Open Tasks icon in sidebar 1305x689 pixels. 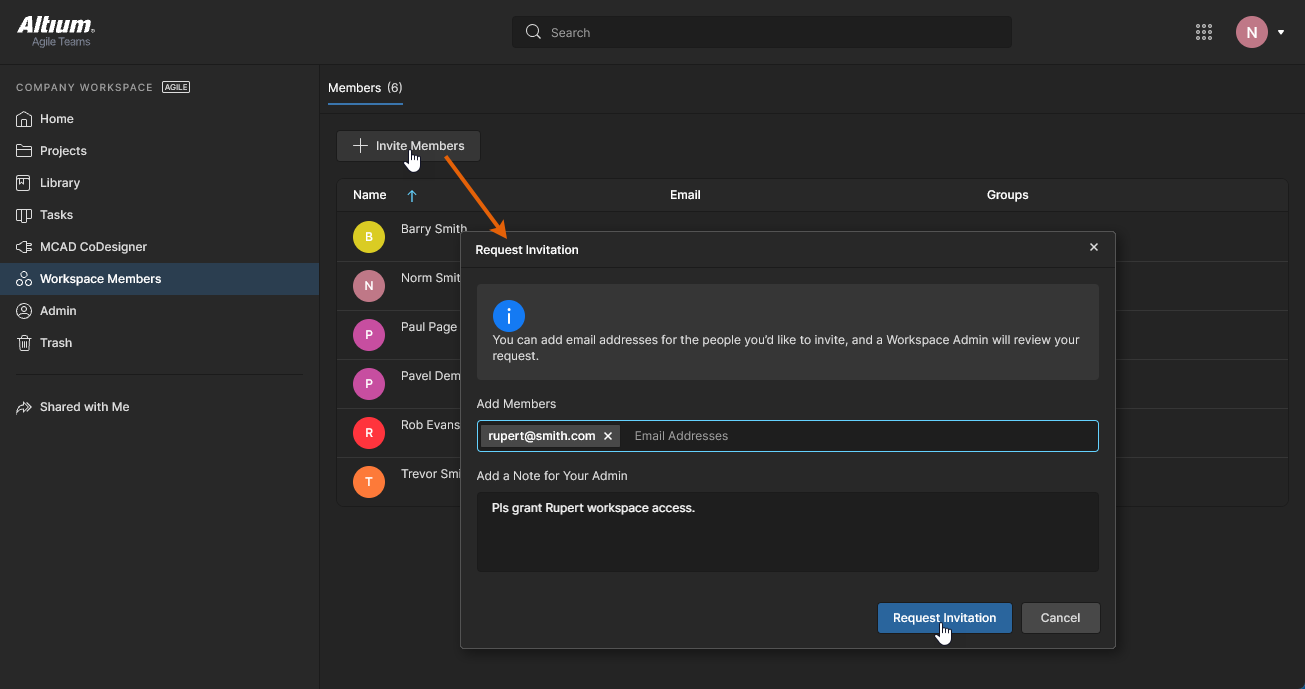pyautogui.click(x=24, y=215)
